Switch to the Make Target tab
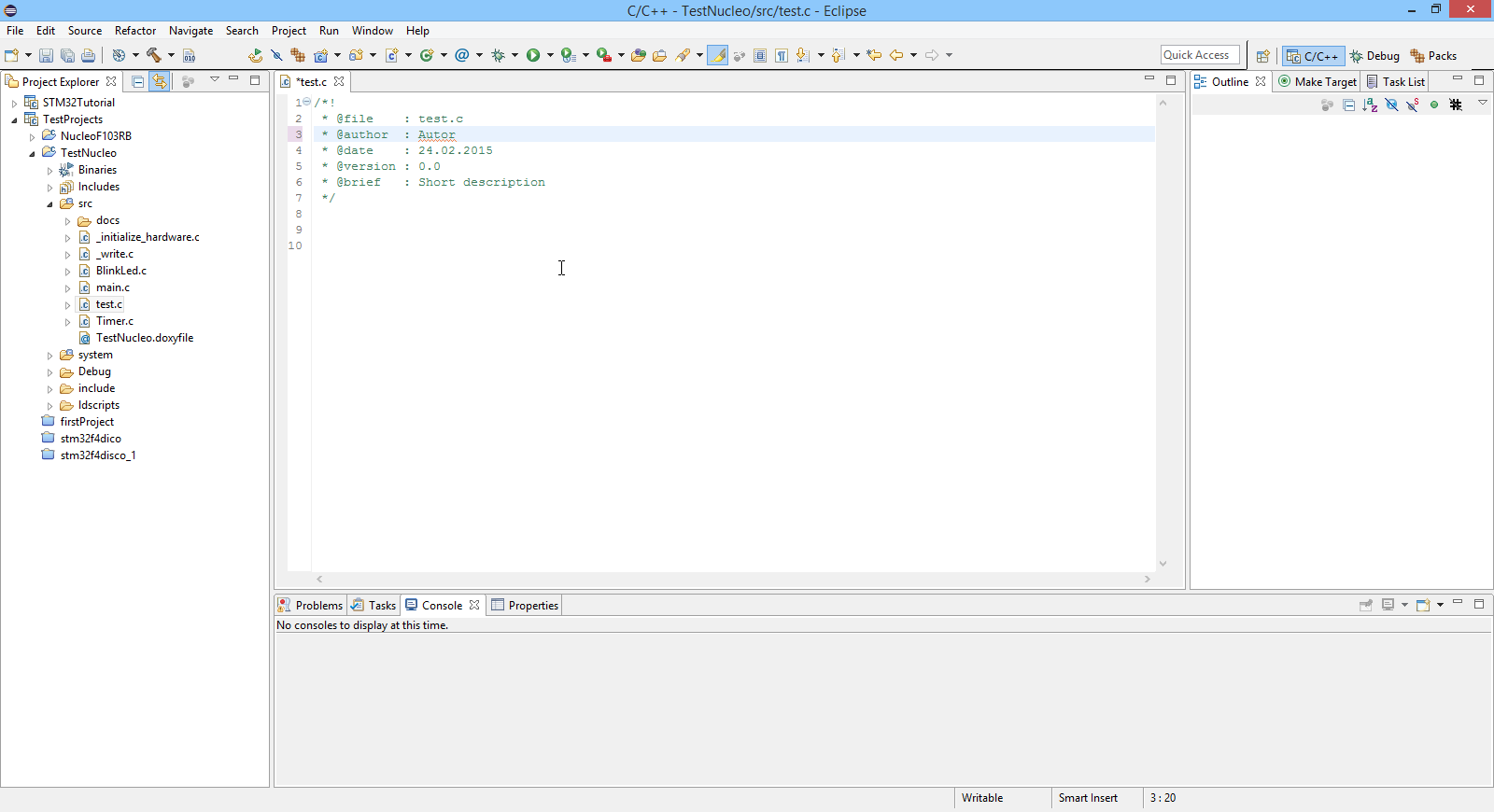 (1318, 82)
